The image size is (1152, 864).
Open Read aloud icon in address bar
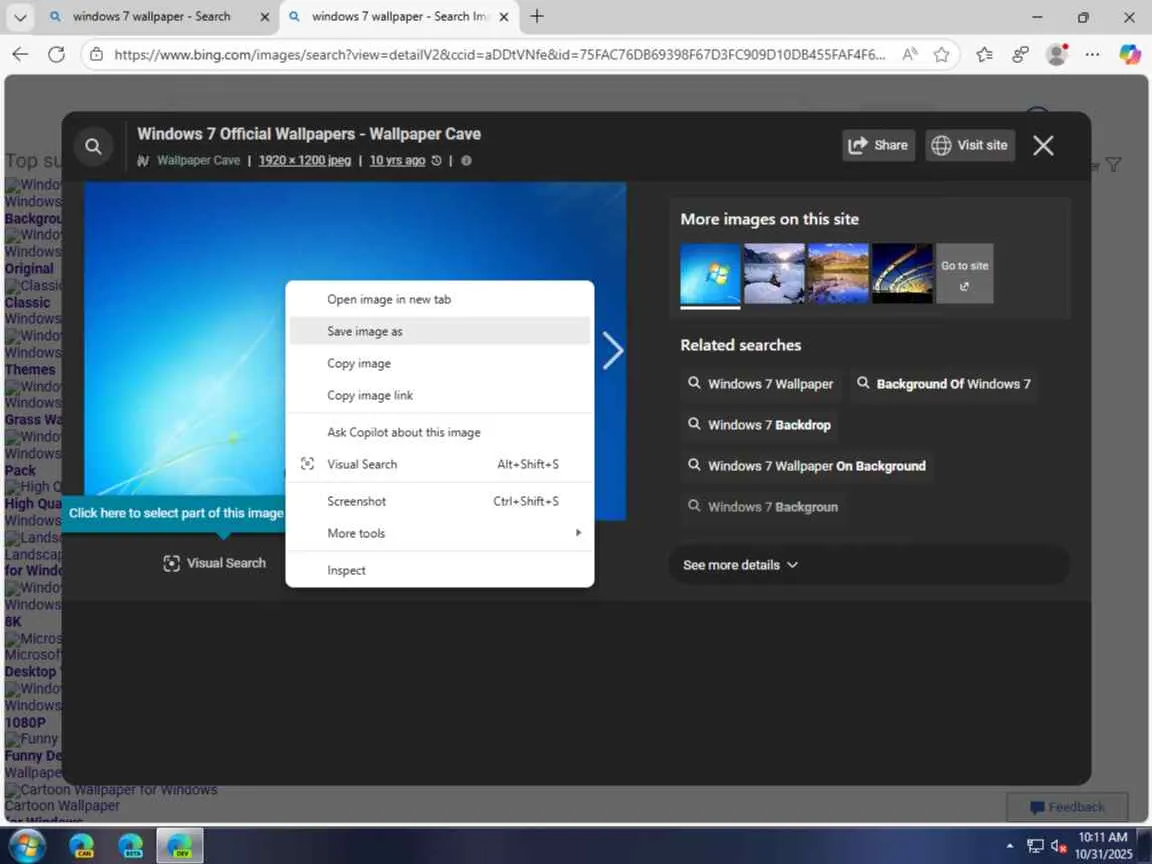pyautogui.click(x=910, y=54)
